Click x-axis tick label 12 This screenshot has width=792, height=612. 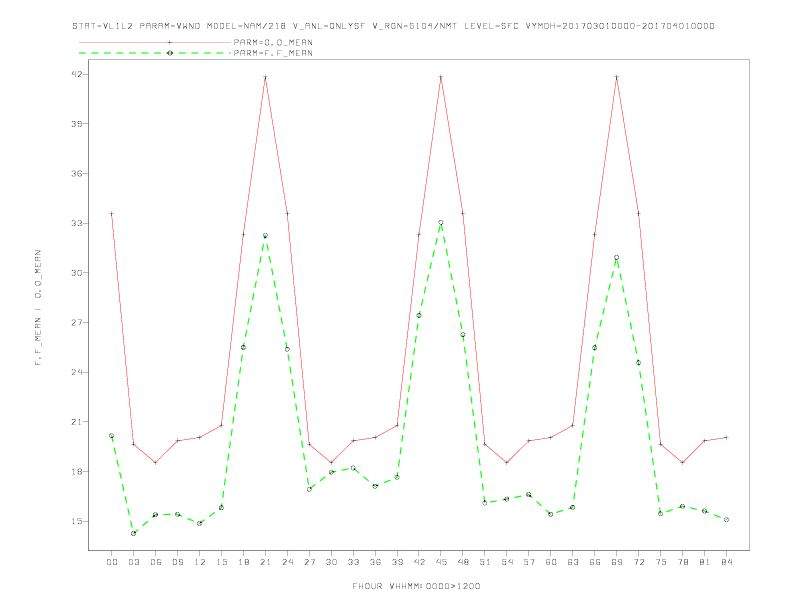point(200,562)
